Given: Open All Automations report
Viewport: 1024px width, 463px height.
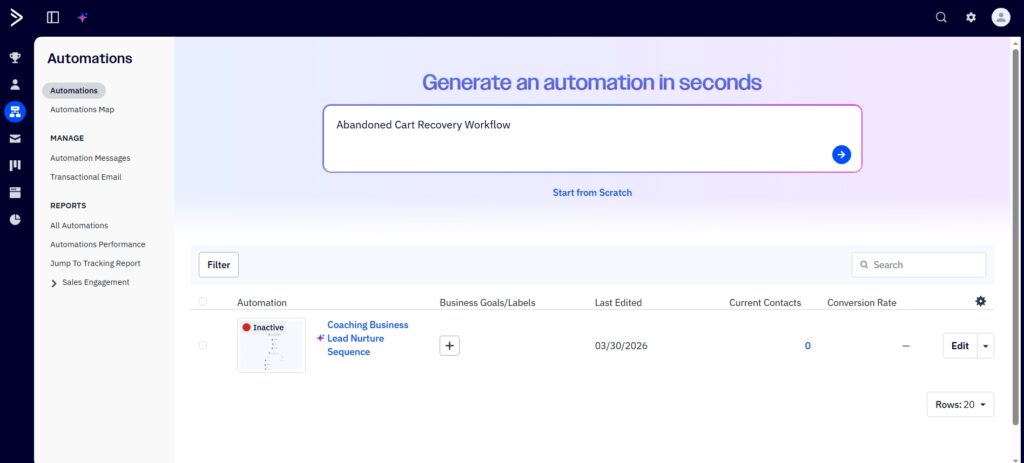Looking at the screenshot, I should pyautogui.click(x=79, y=225).
